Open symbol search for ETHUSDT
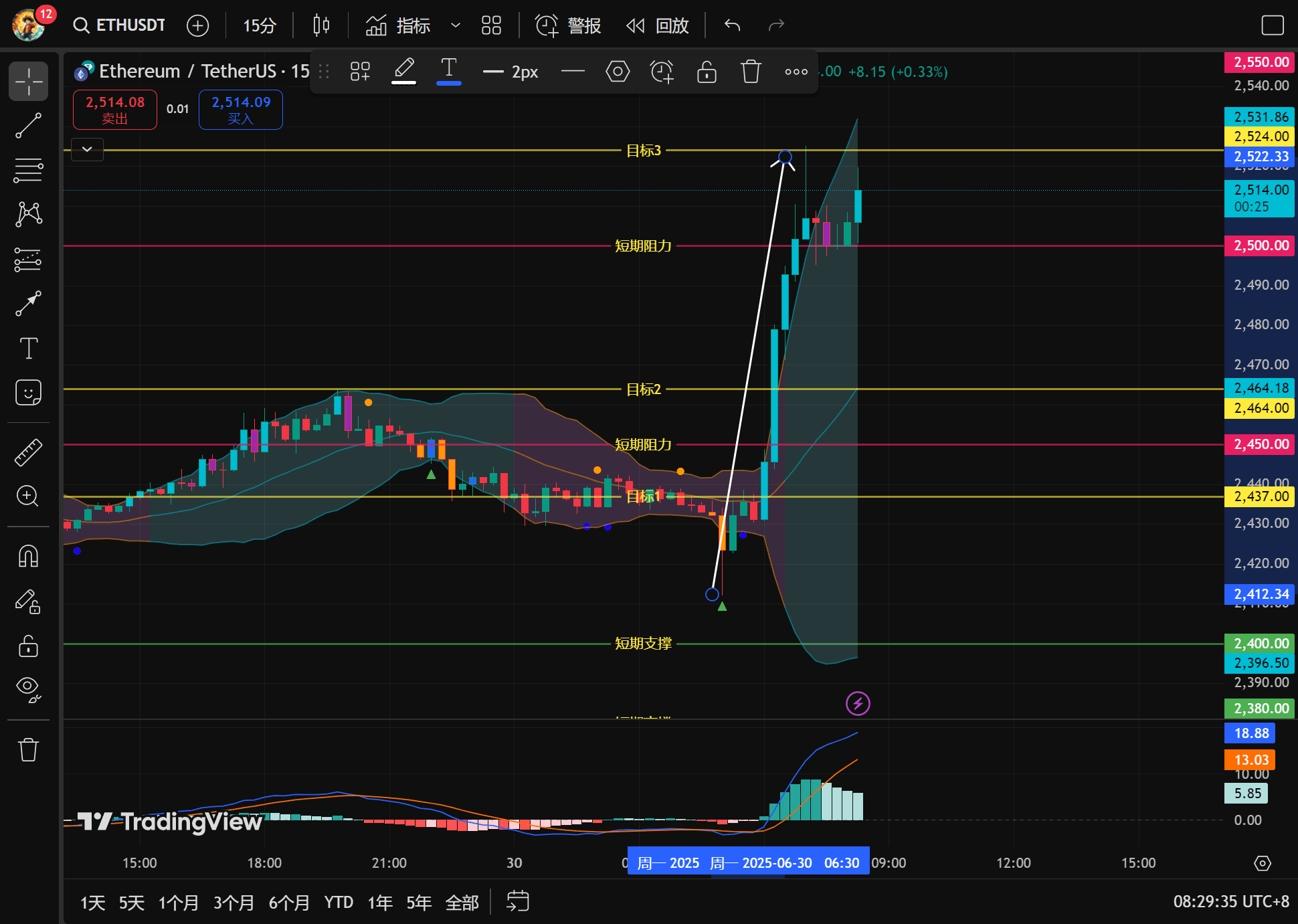Image resolution: width=1298 pixels, height=924 pixels. (x=119, y=25)
